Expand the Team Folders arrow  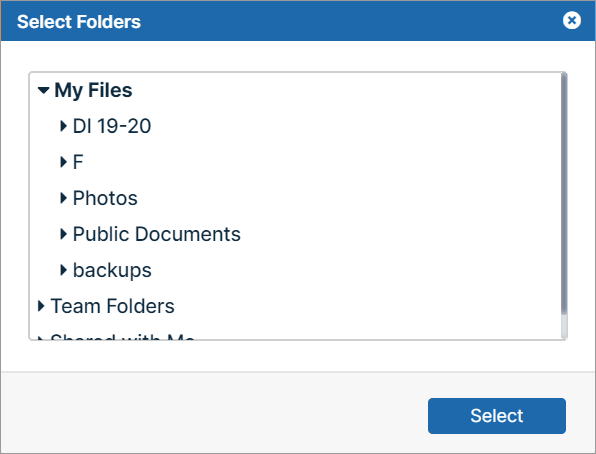click(41, 306)
